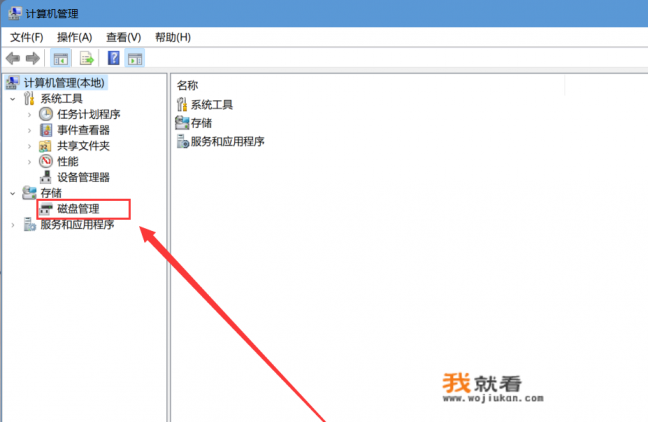Viewport: 648px width, 422px height.
Task: Toggle the show/hide action pane icon
Action: coord(135,59)
